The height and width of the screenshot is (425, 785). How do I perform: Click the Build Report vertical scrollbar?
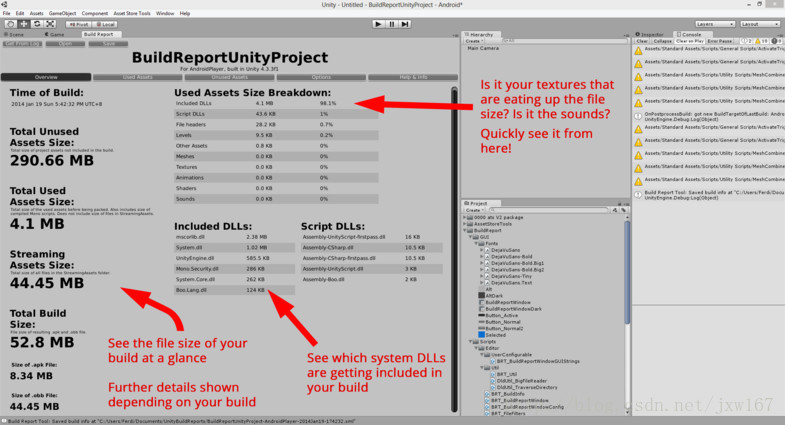454,249
